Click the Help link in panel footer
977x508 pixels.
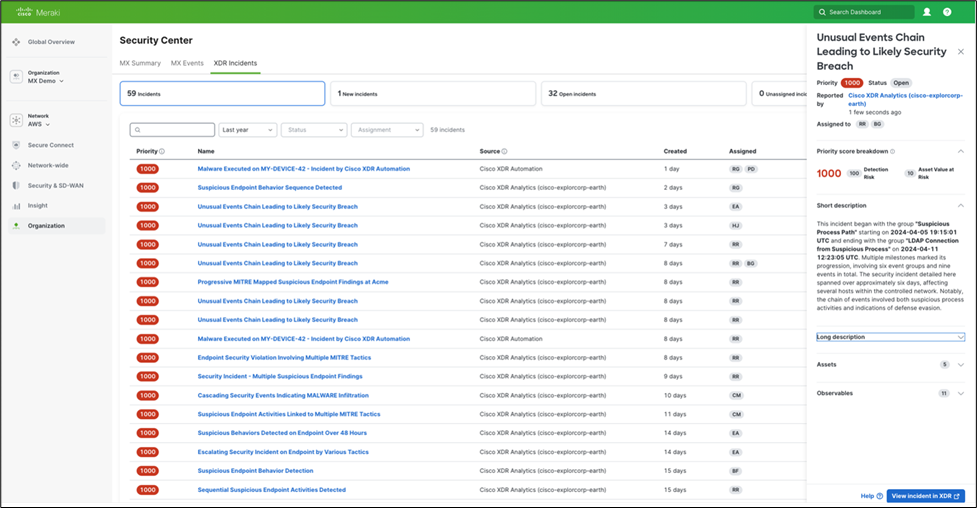click(x=867, y=496)
